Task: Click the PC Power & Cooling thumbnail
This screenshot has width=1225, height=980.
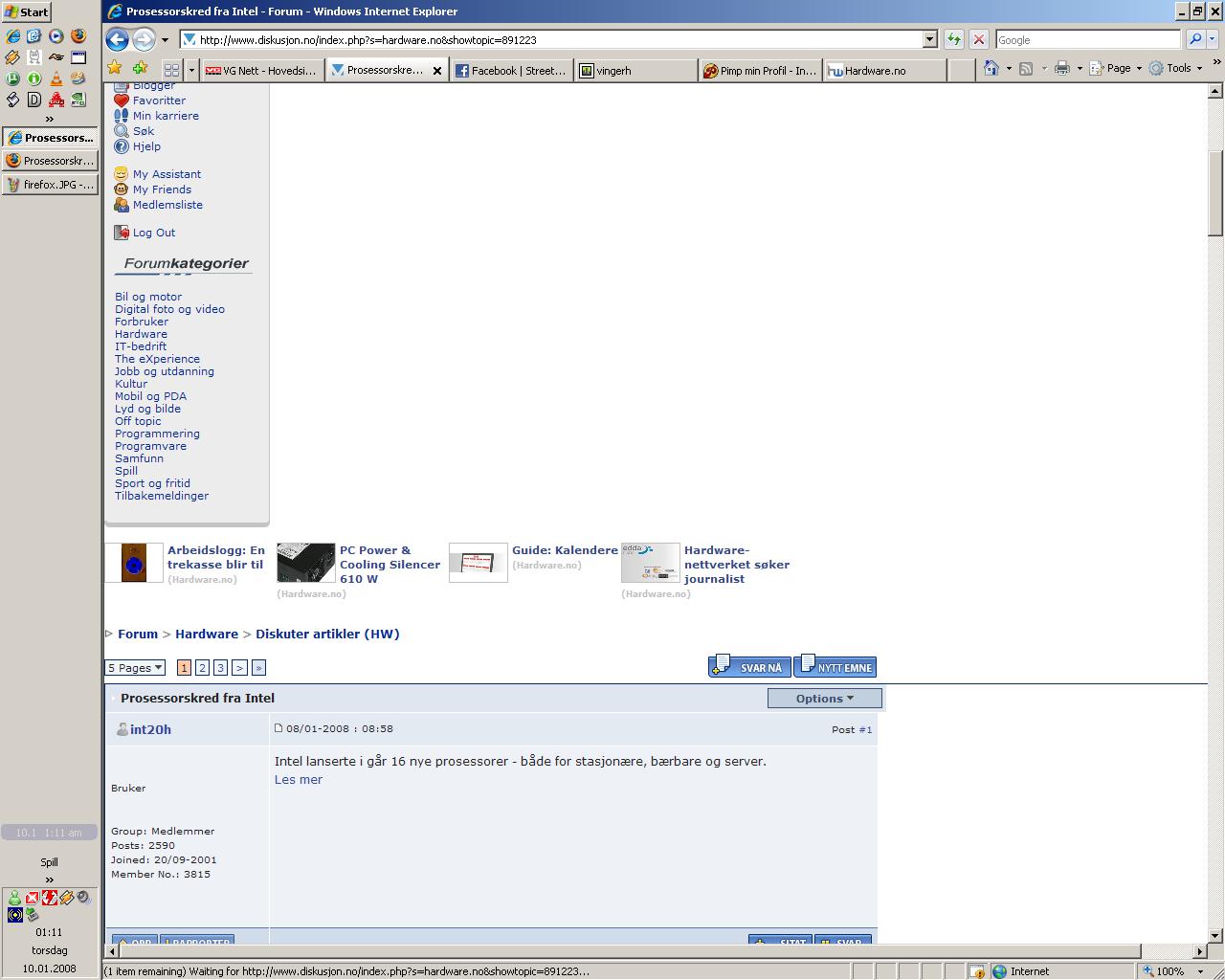Action: point(305,563)
